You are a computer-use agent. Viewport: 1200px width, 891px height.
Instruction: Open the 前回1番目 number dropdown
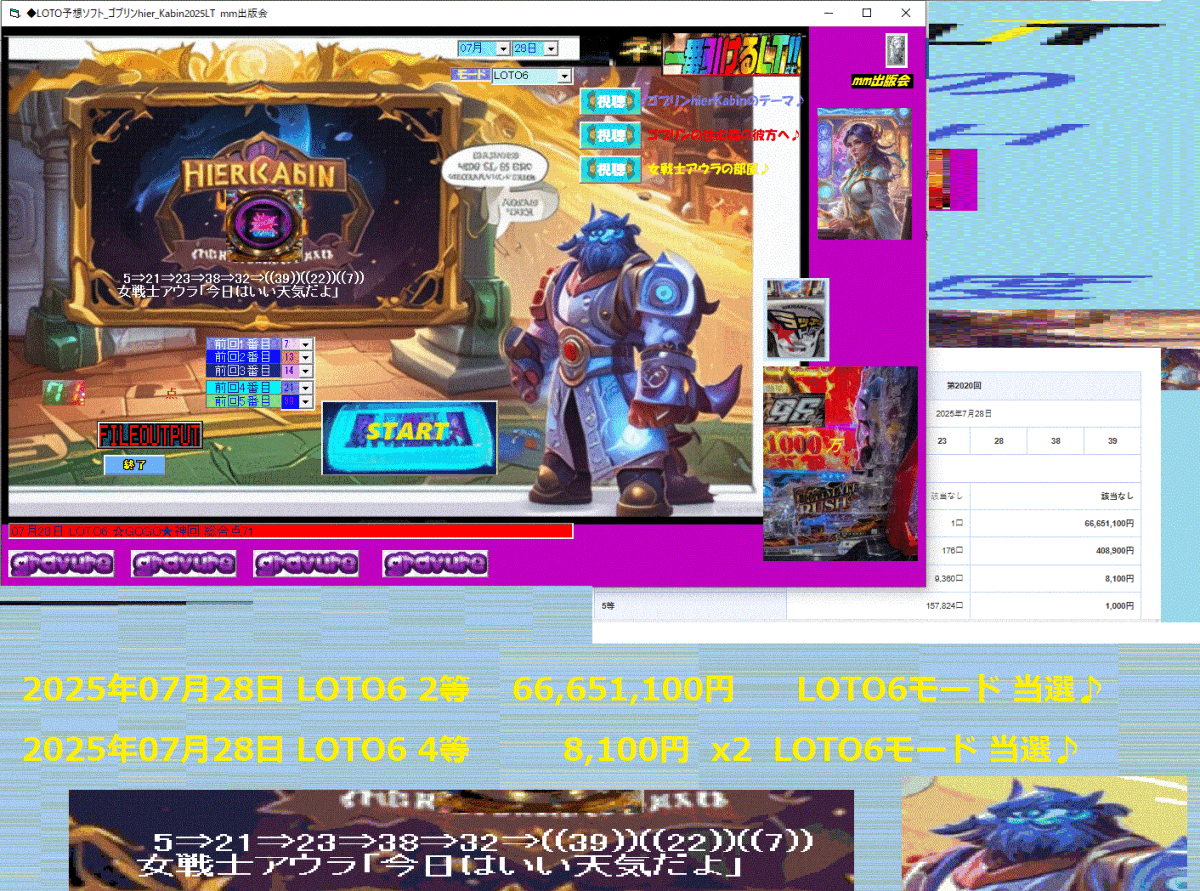click(298, 344)
